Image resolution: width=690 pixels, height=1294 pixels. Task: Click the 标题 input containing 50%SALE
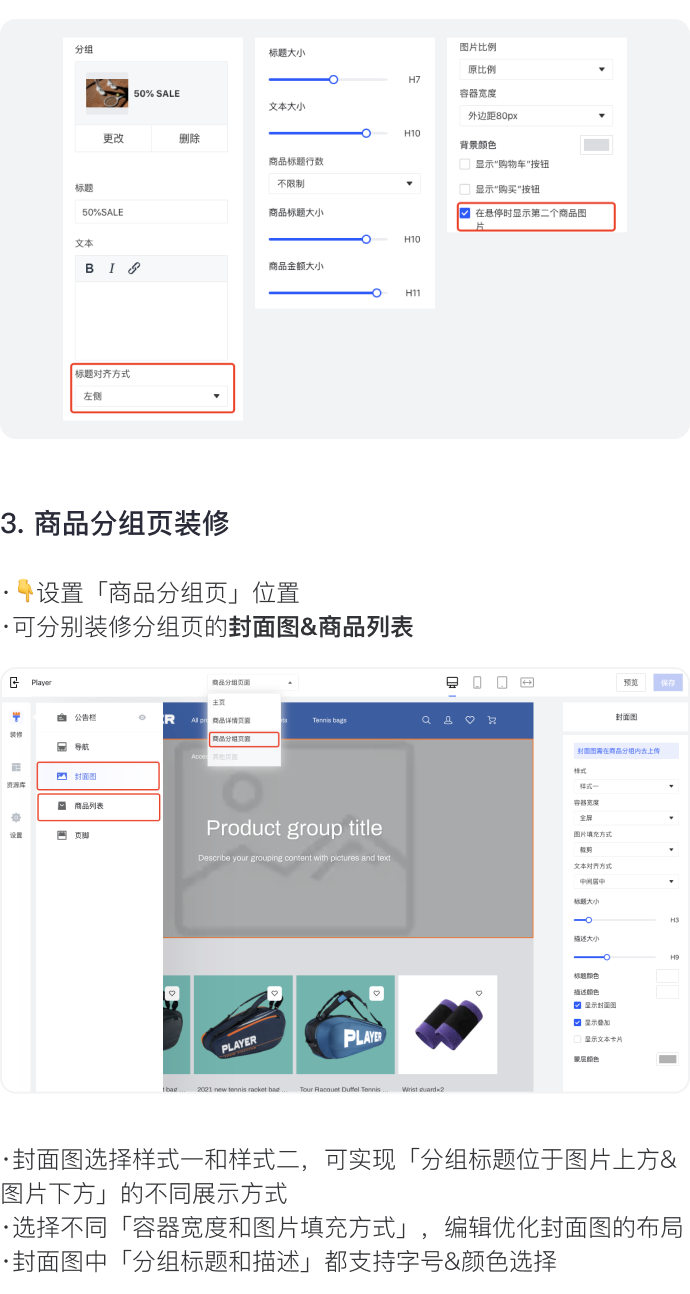pyautogui.click(x=151, y=212)
